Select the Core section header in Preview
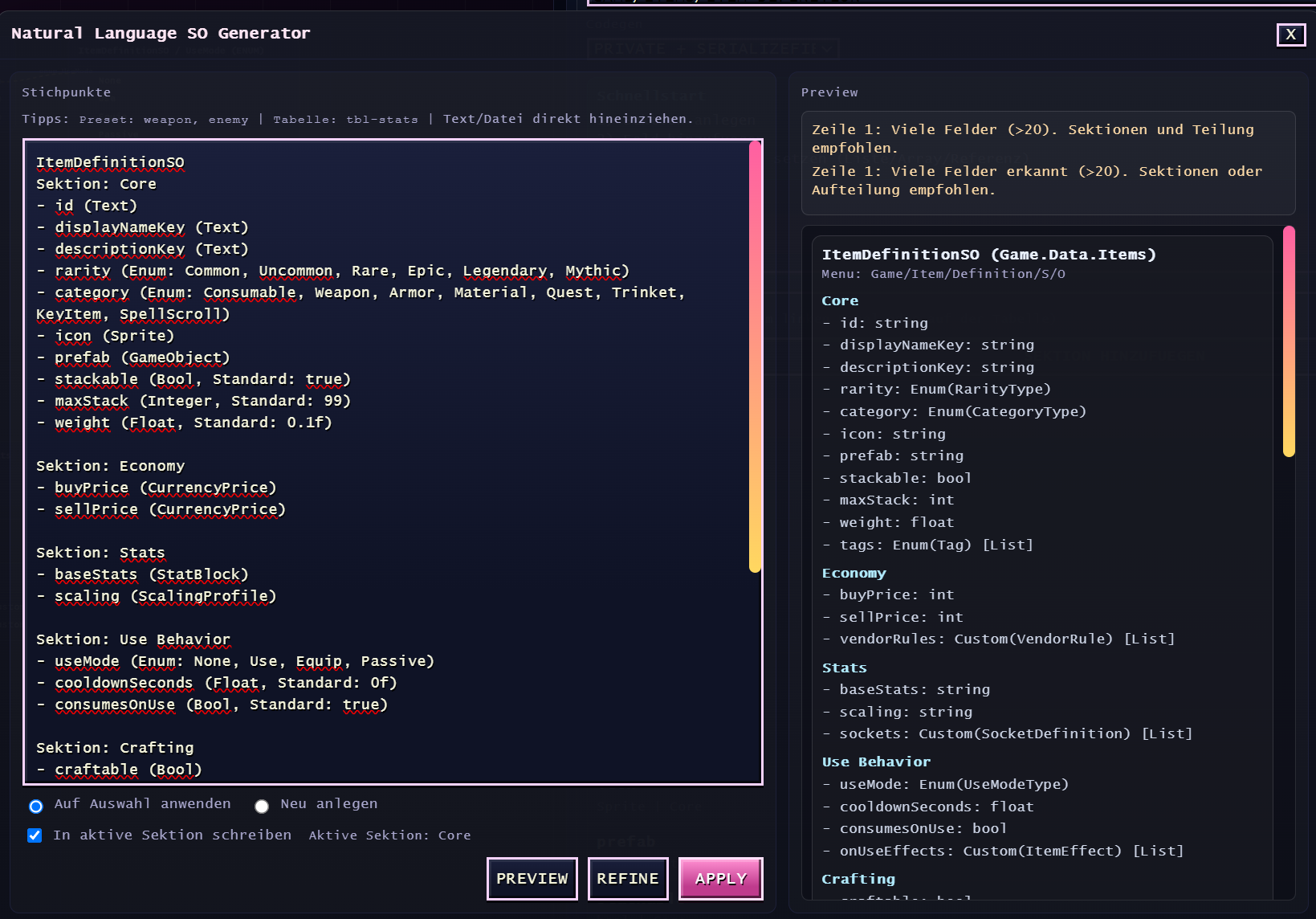This screenshot has width=1316, height=919. point(840,300)
